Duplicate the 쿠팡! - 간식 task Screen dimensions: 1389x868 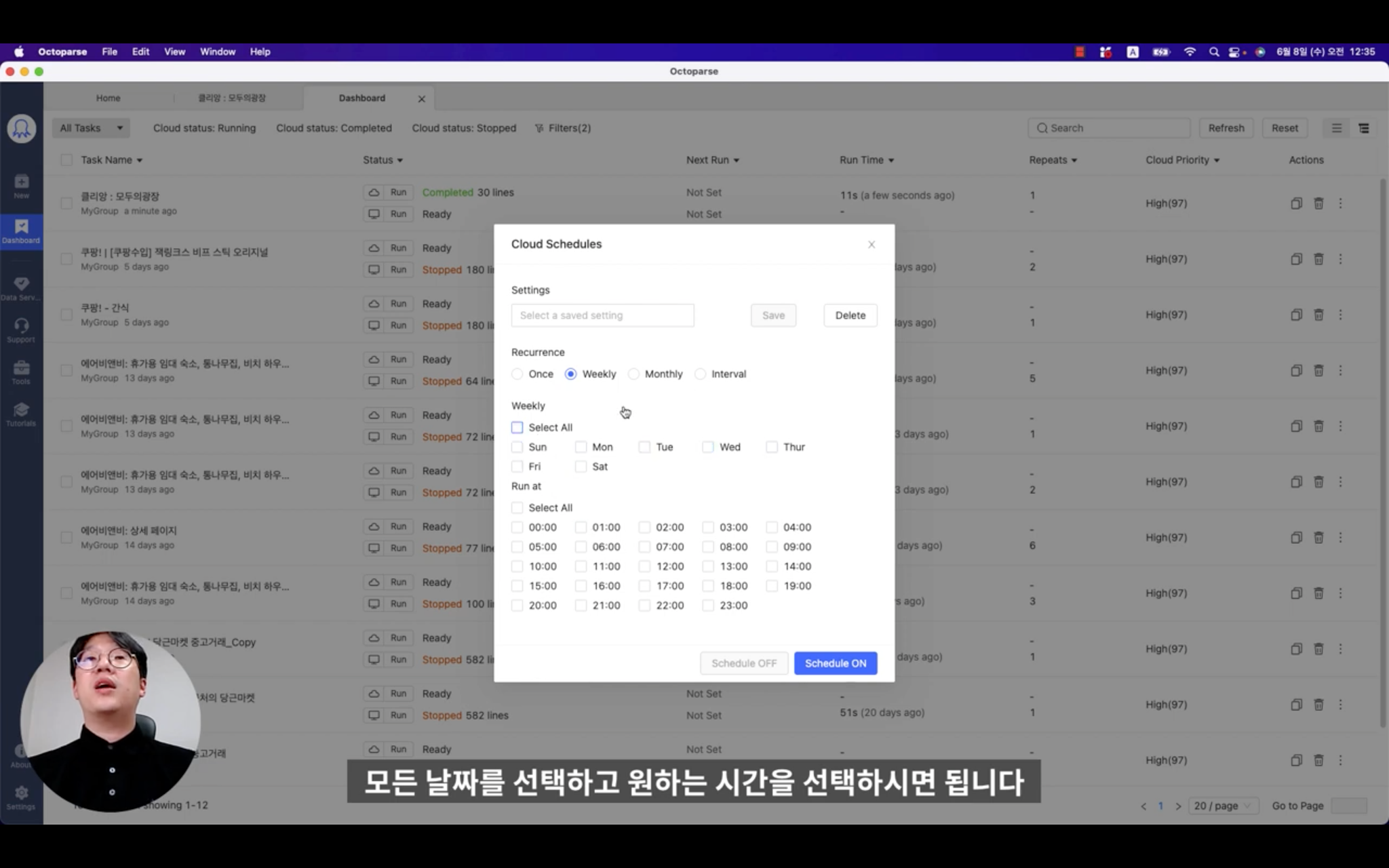point(1296,315)
